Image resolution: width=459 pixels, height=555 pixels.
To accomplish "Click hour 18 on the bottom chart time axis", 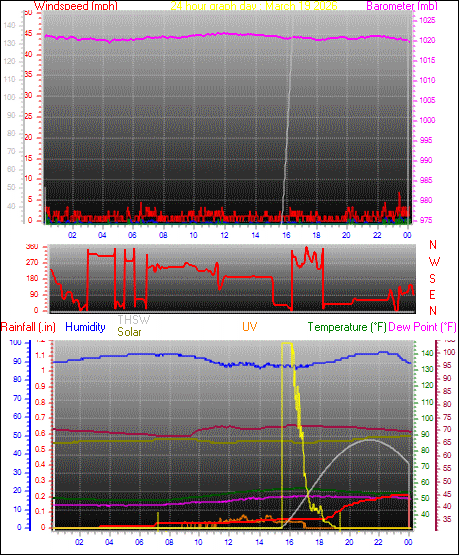I will [319, 542].
